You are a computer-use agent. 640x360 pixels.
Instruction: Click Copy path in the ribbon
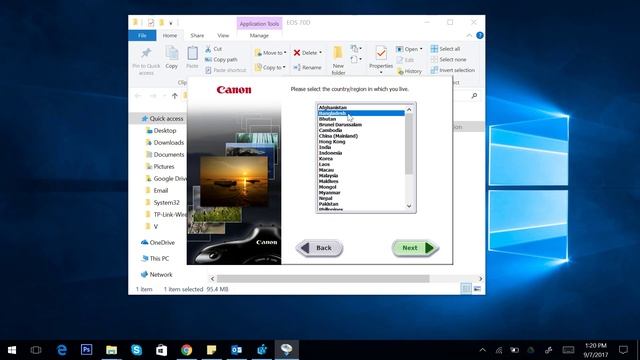221,60
